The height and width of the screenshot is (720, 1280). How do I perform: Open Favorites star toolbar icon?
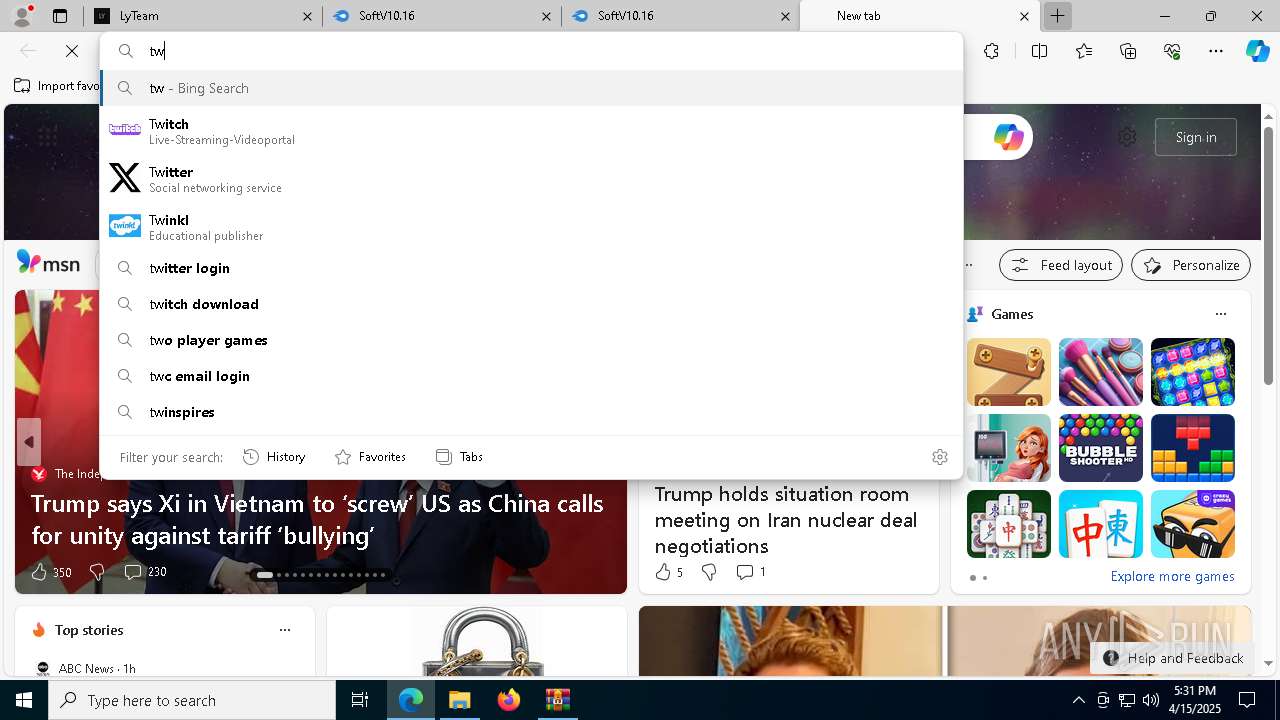click(1084, 51)
